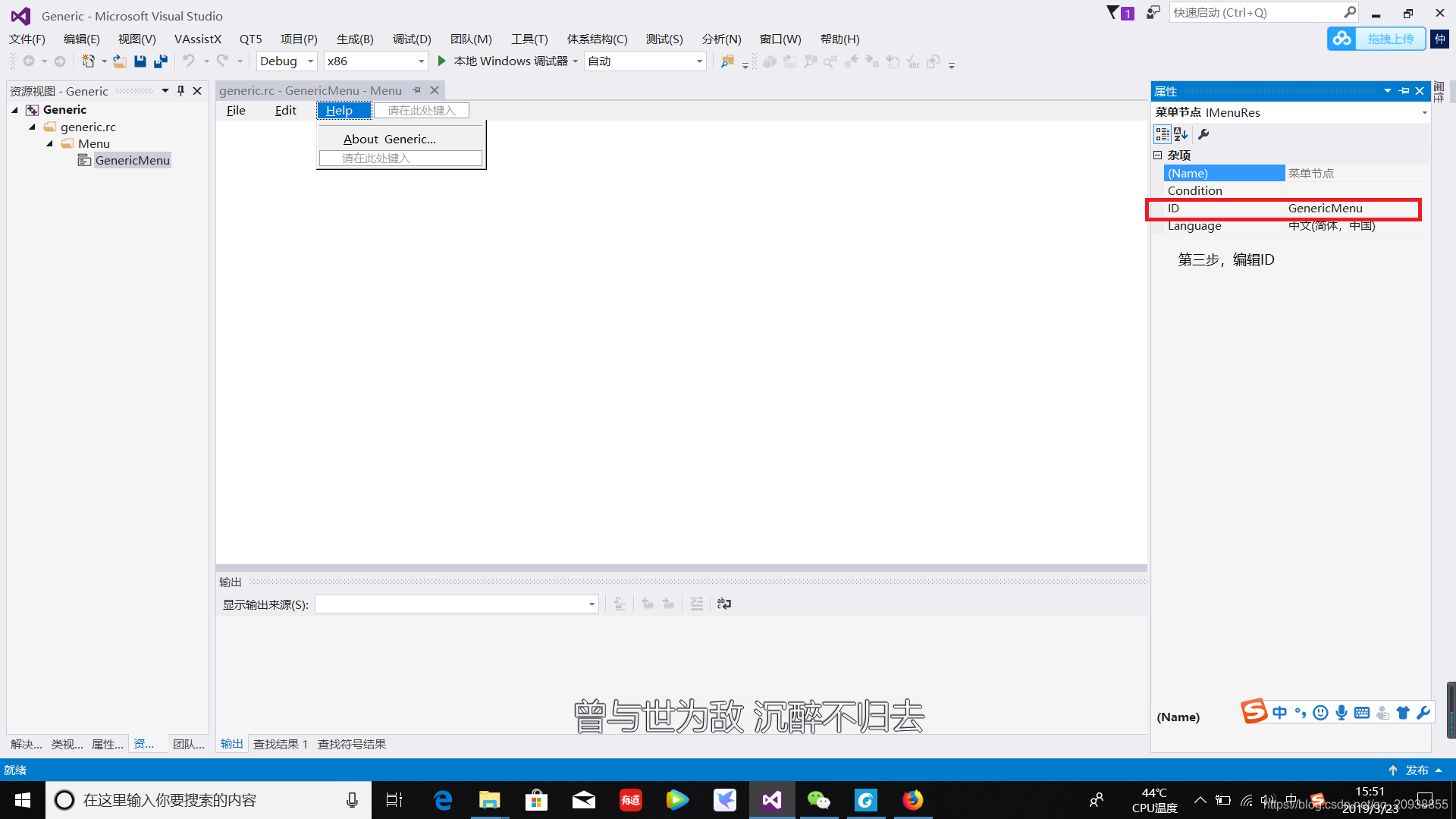Open Task View on the taskbar
1456x819 pixels.
[394, 800]
